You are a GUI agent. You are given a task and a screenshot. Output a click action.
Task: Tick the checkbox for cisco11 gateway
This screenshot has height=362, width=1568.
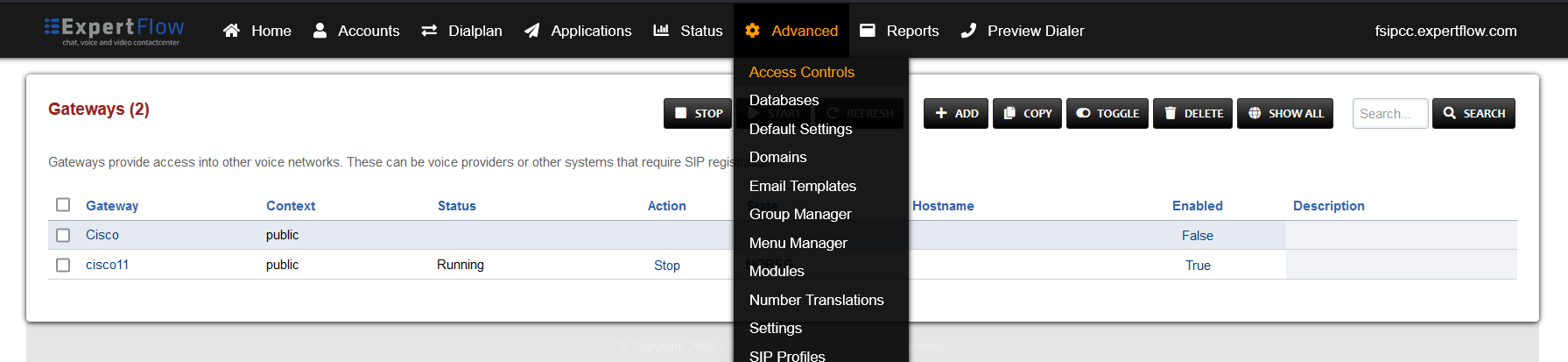tap(63, 265)
